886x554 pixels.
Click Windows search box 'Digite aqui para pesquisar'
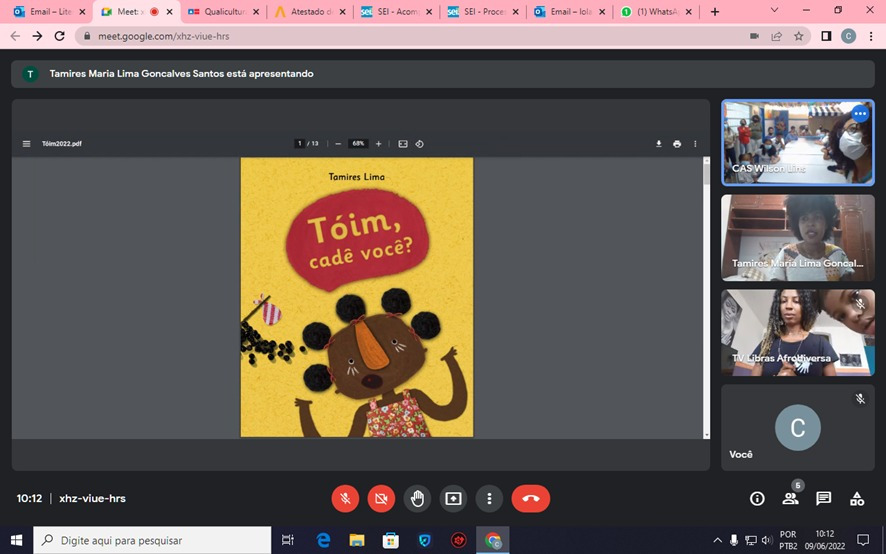(152, 540)
